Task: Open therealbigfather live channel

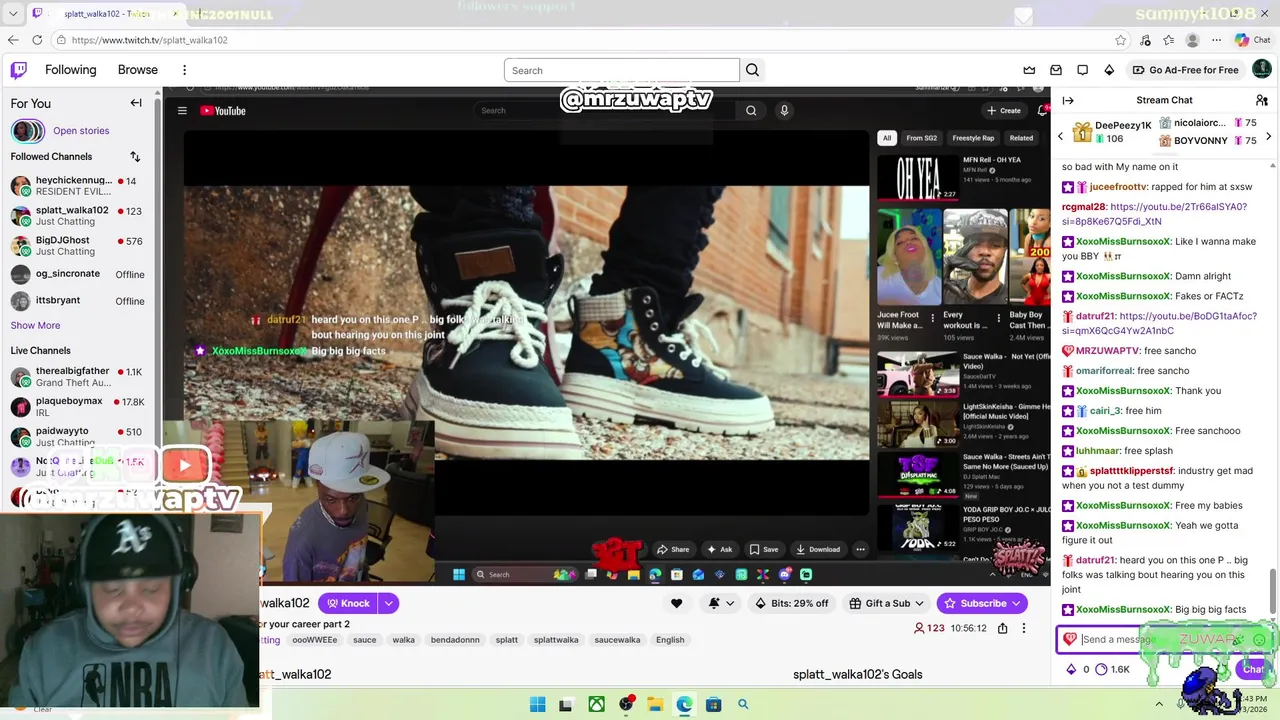Action: tap(78, 377)
